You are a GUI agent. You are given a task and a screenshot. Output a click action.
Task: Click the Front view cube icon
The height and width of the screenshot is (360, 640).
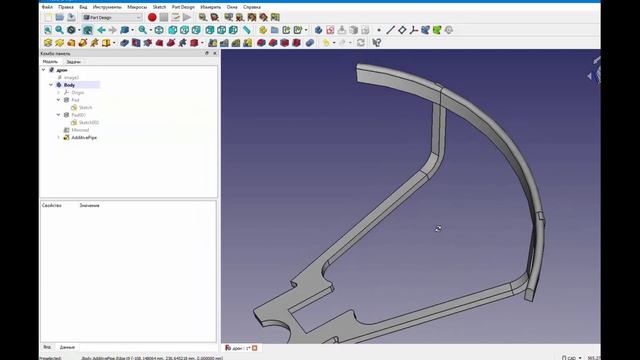(173, 30)
